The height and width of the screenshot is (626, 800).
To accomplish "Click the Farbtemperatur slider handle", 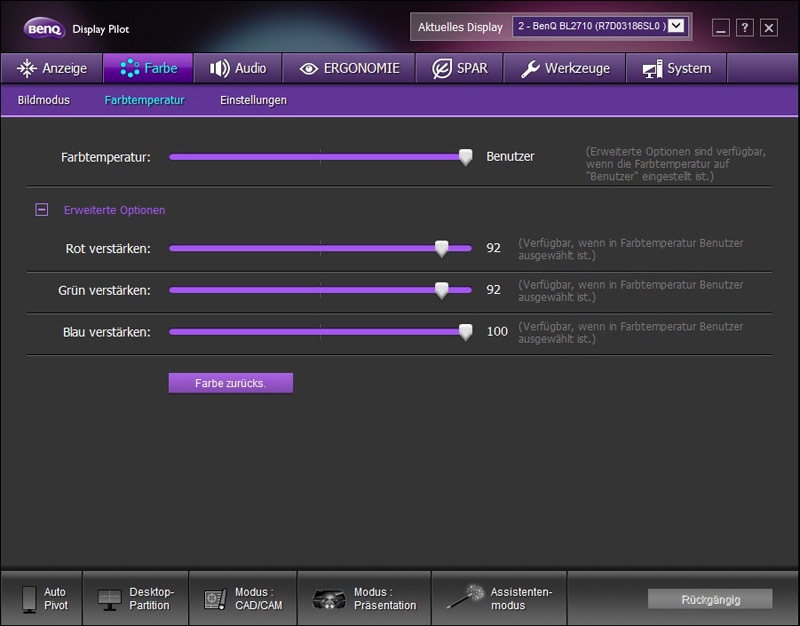I will [465, 157].
